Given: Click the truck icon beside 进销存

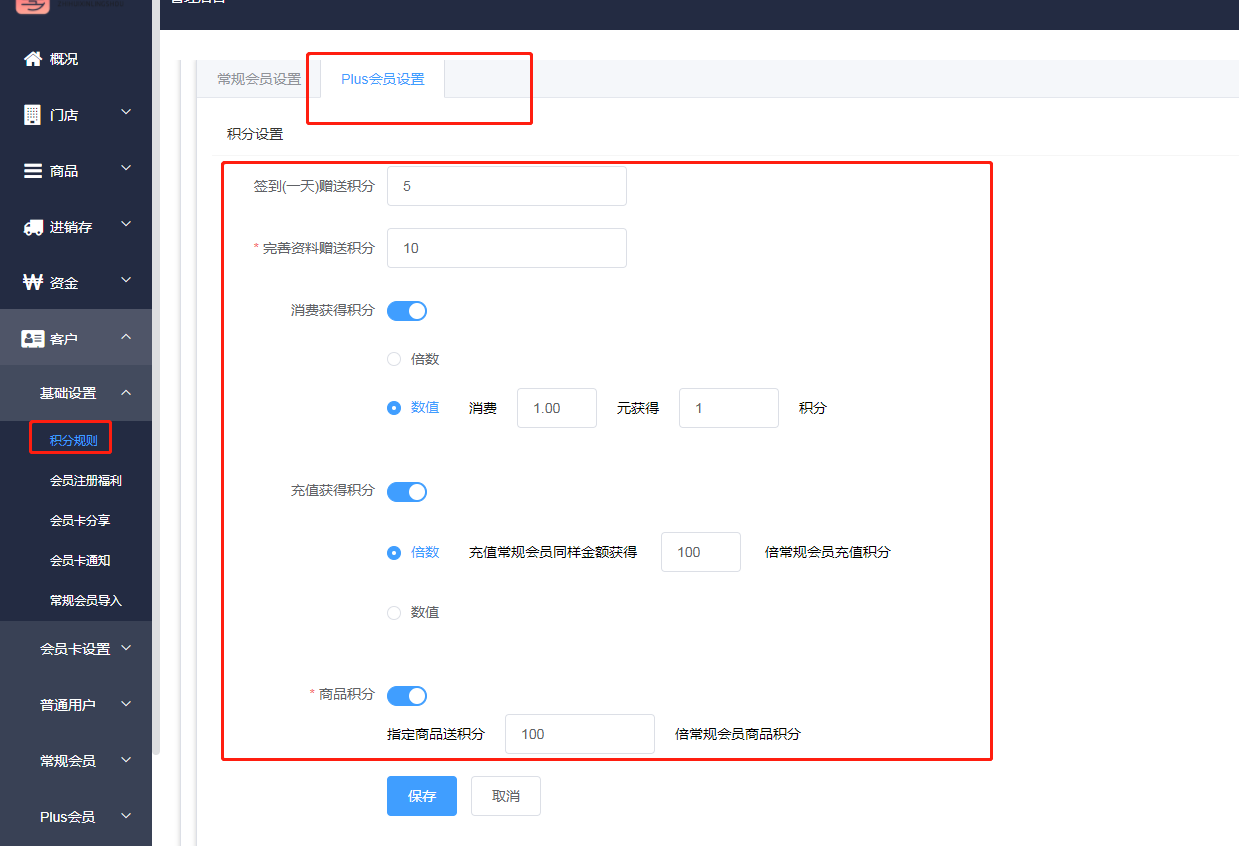Looking at the screenshot, I should point(32,227).
